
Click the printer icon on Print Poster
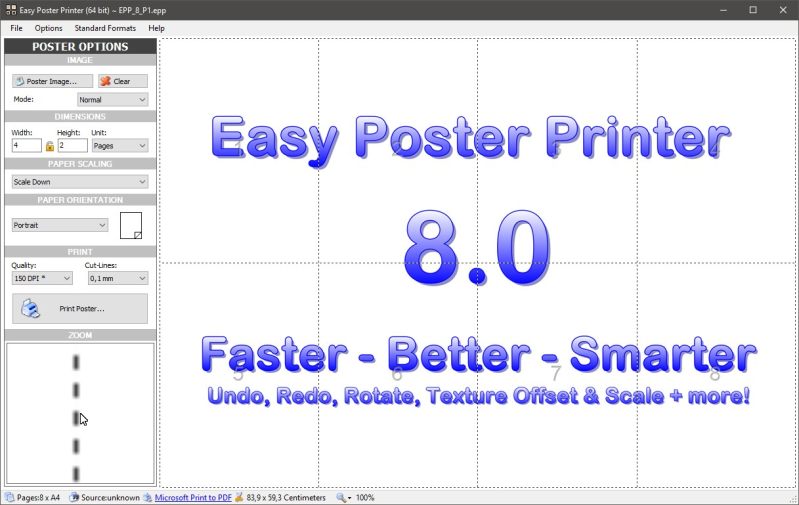(31, 309)
